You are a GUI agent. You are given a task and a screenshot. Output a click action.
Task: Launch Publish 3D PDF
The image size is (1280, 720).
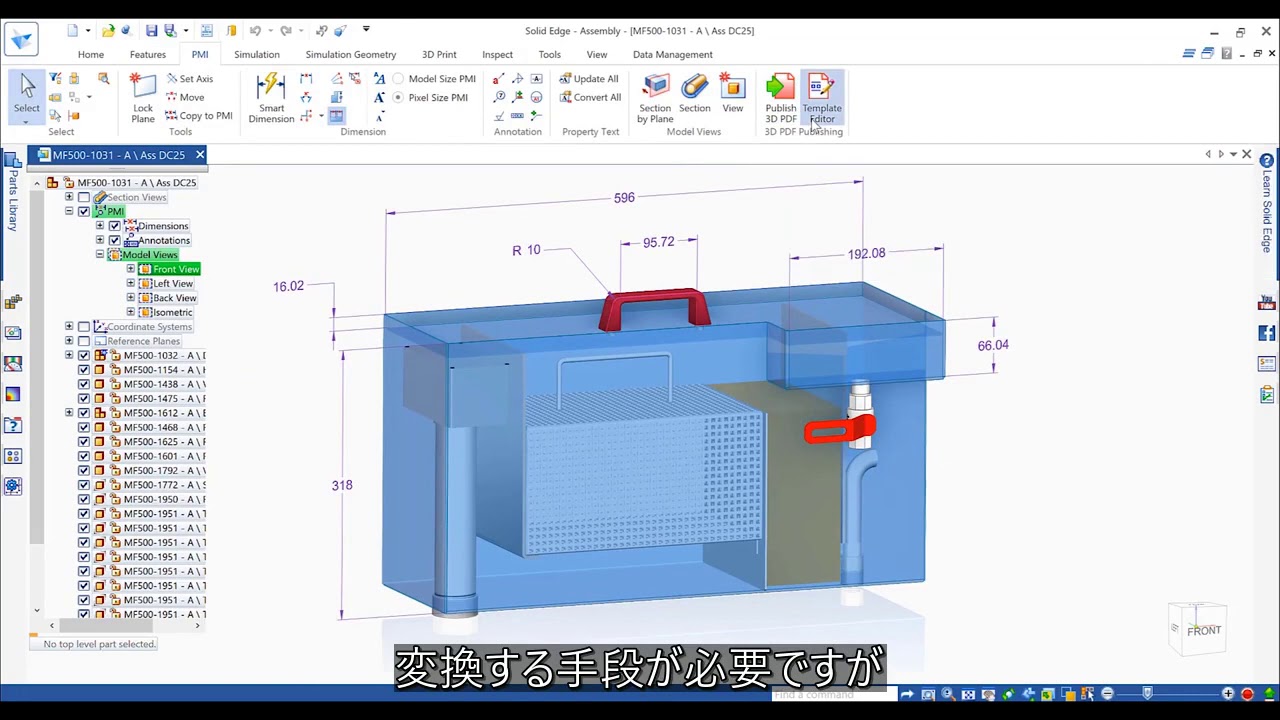coord(781,98)
